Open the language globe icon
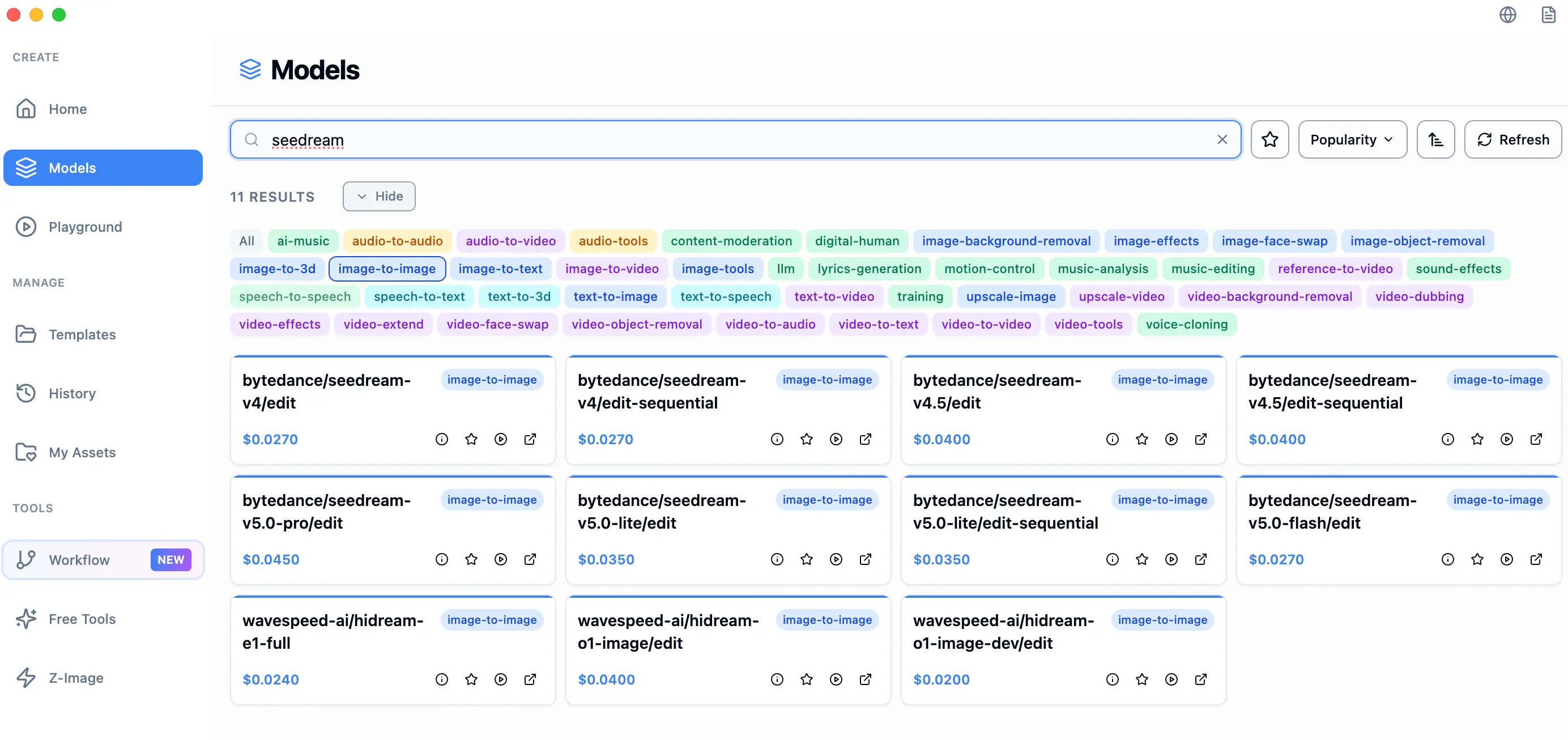1568x740 pixels. click(x=1508, y=15)
